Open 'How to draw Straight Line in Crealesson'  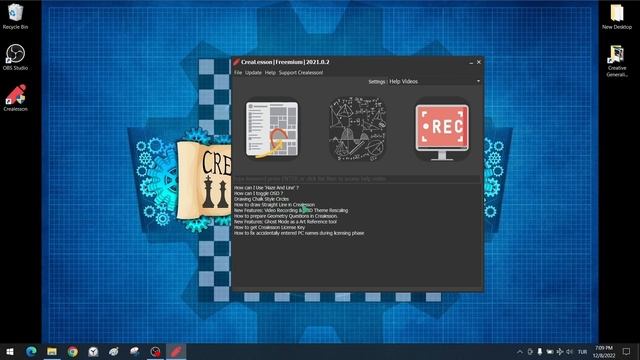click(x=274, y=205)
